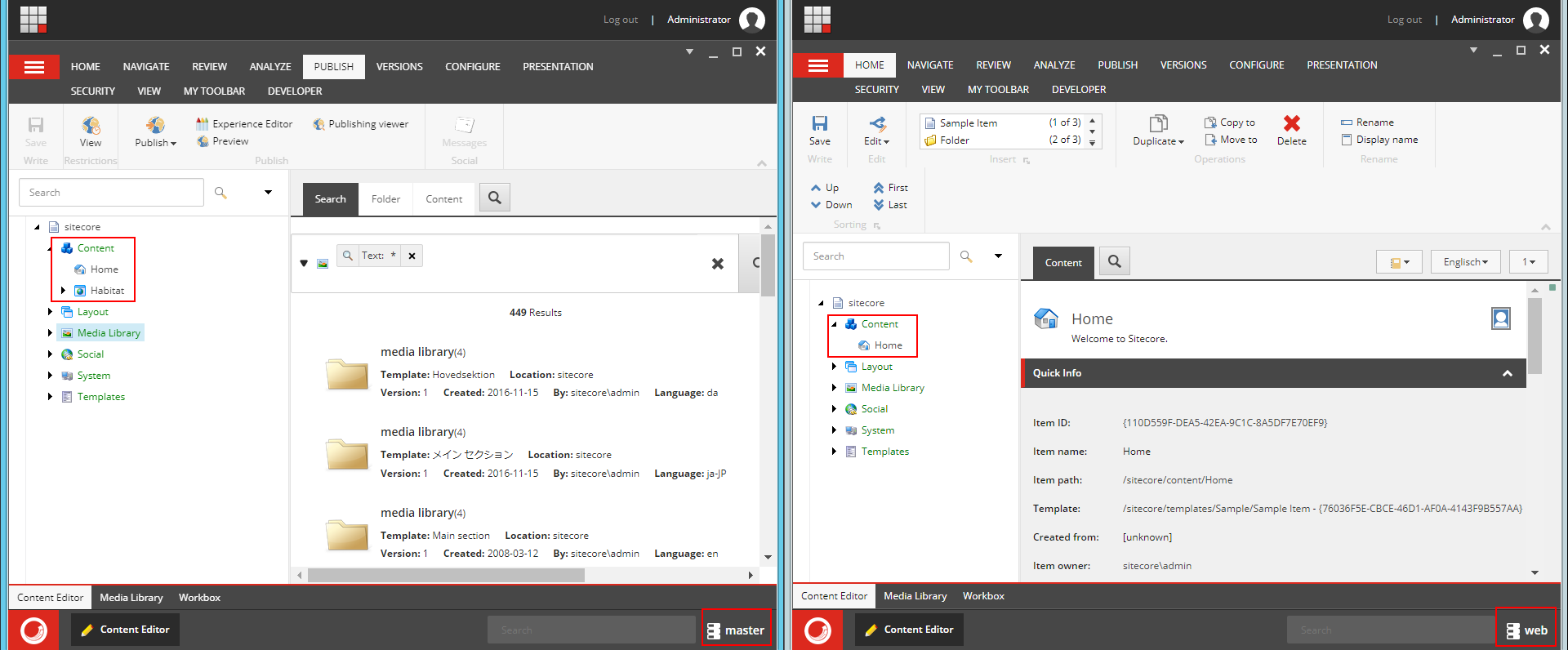This screenshot has height=650, width=1568.
Task: Launch Experience Editor from the Publish ribbon
Action: point(244,124)
